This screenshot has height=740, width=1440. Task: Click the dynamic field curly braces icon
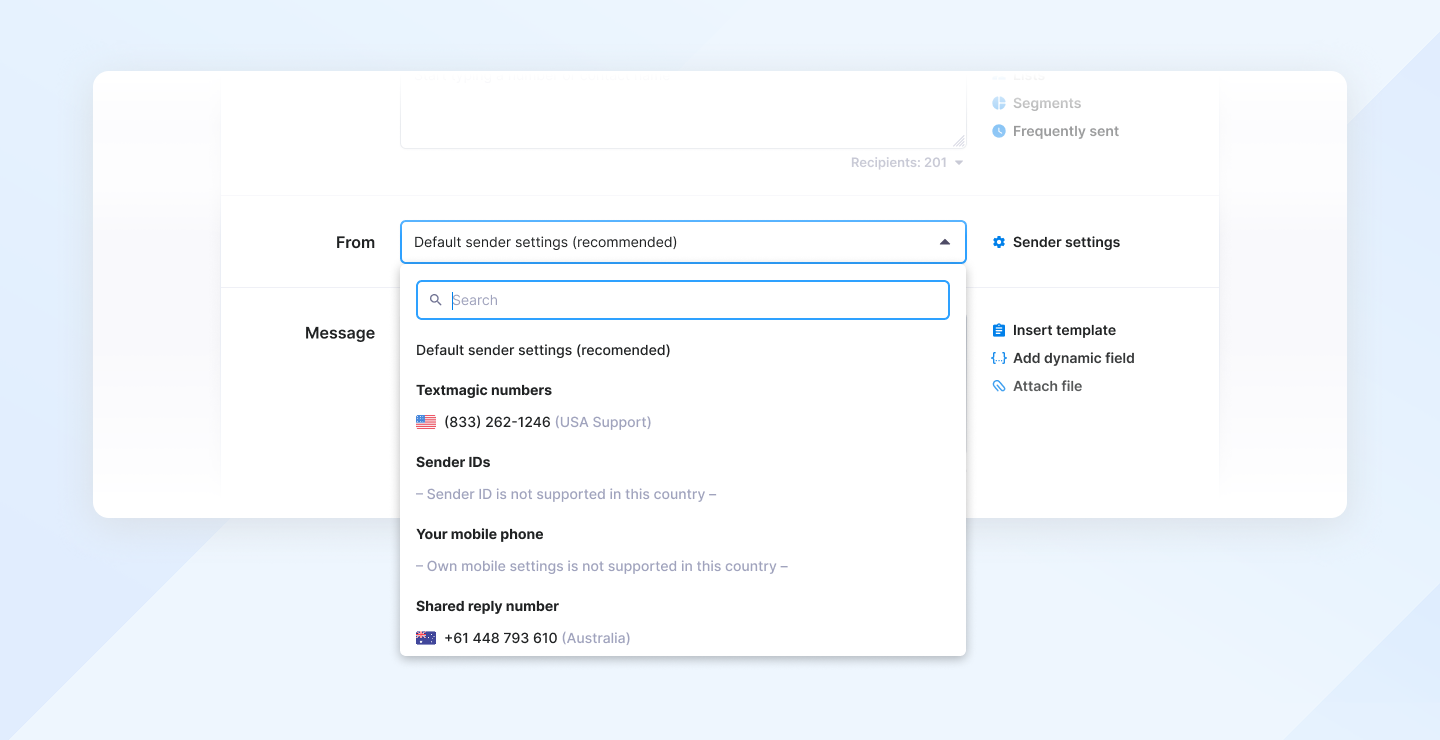click(x=998, y=358)
